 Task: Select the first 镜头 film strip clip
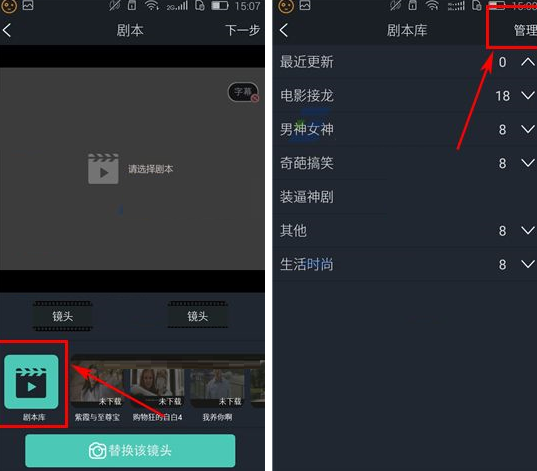click(63, 316)
